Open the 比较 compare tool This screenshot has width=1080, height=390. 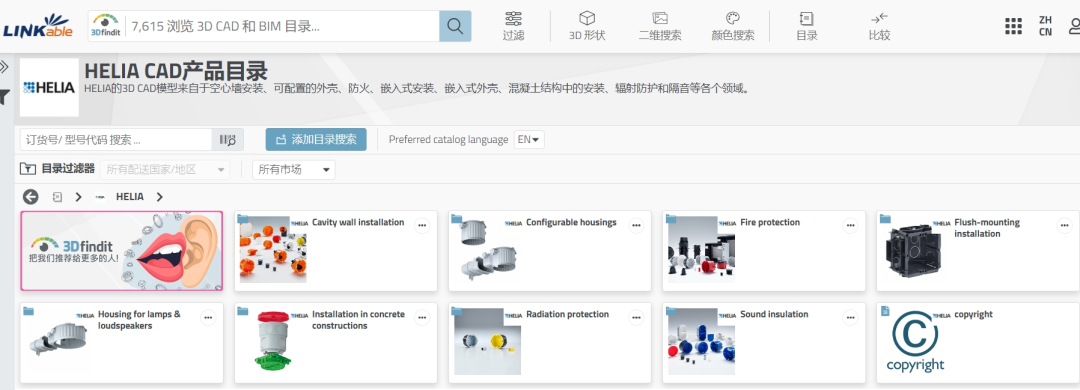point(880,26)
